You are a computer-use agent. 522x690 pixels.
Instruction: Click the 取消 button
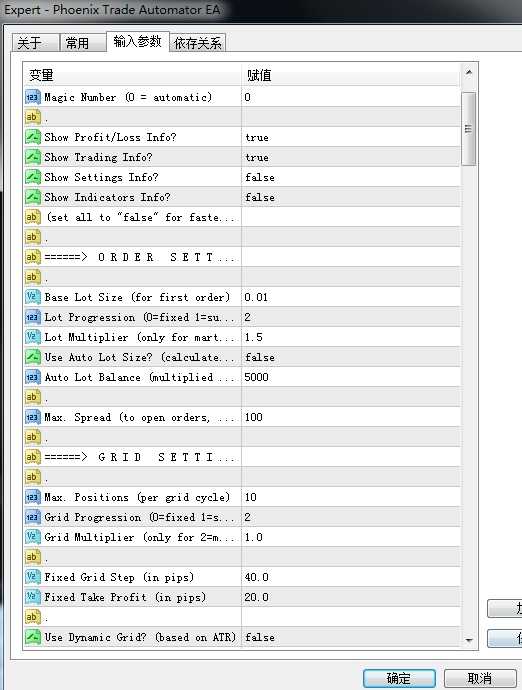click(480, 678)
